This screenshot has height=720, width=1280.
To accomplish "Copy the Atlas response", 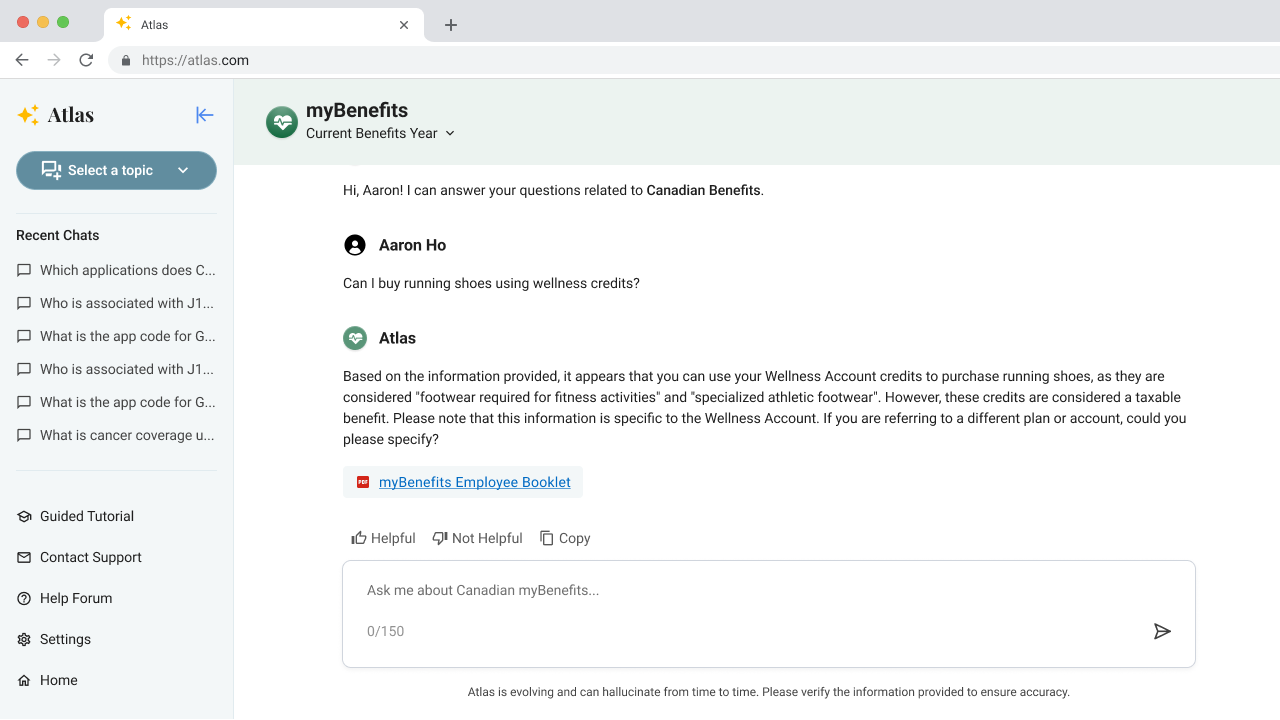I will (x=565, y=538).
